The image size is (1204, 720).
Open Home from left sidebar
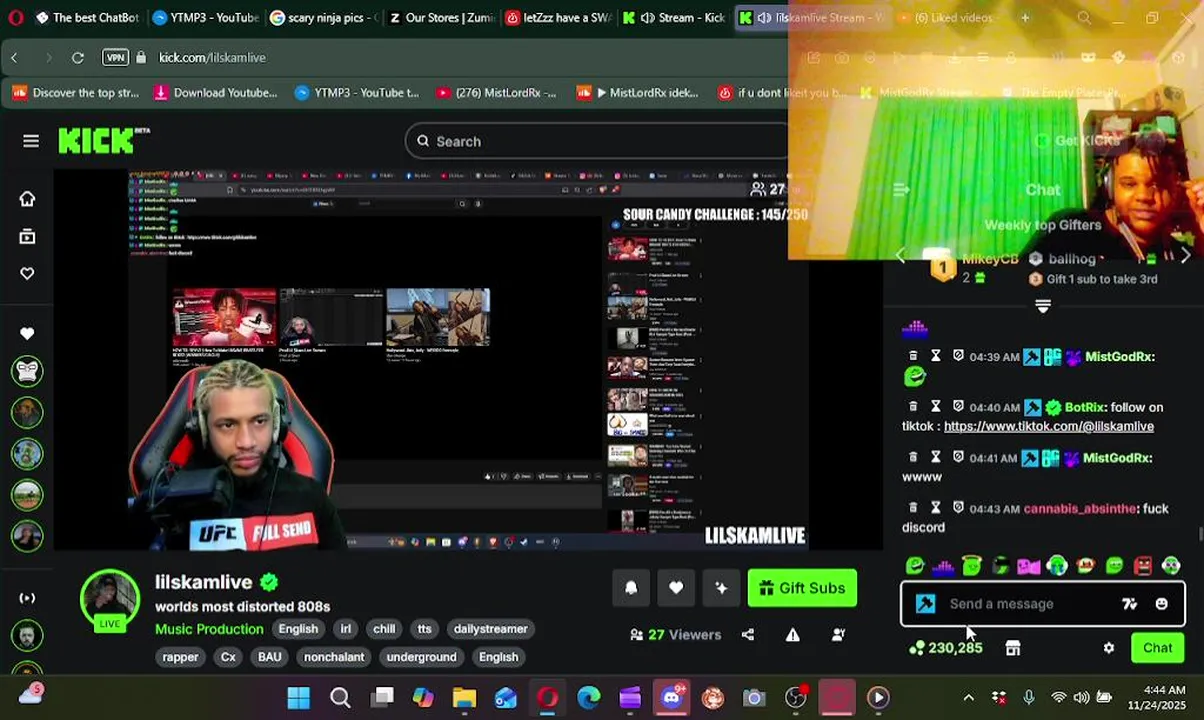point(27,199)
